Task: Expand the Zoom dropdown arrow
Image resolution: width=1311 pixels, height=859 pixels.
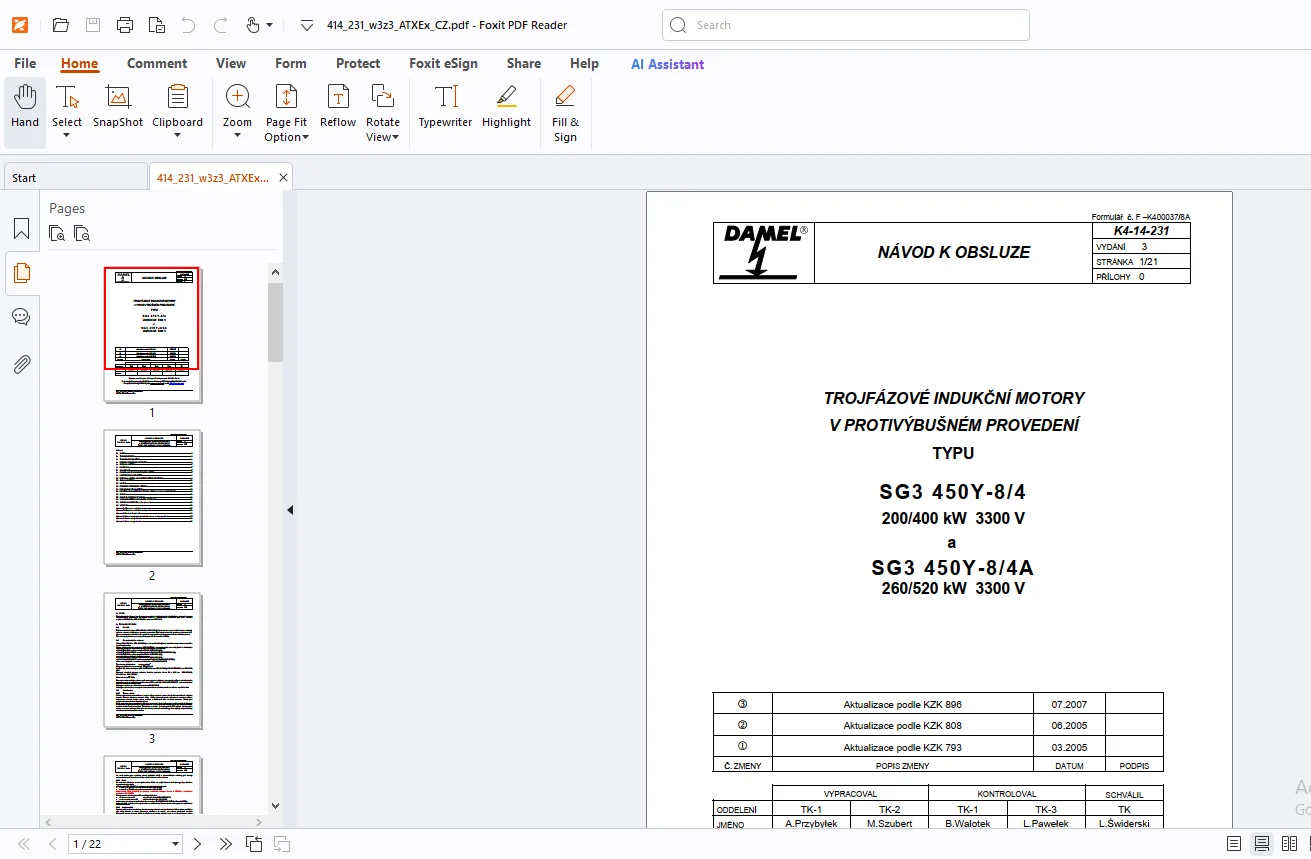Action: coord(238,136)
